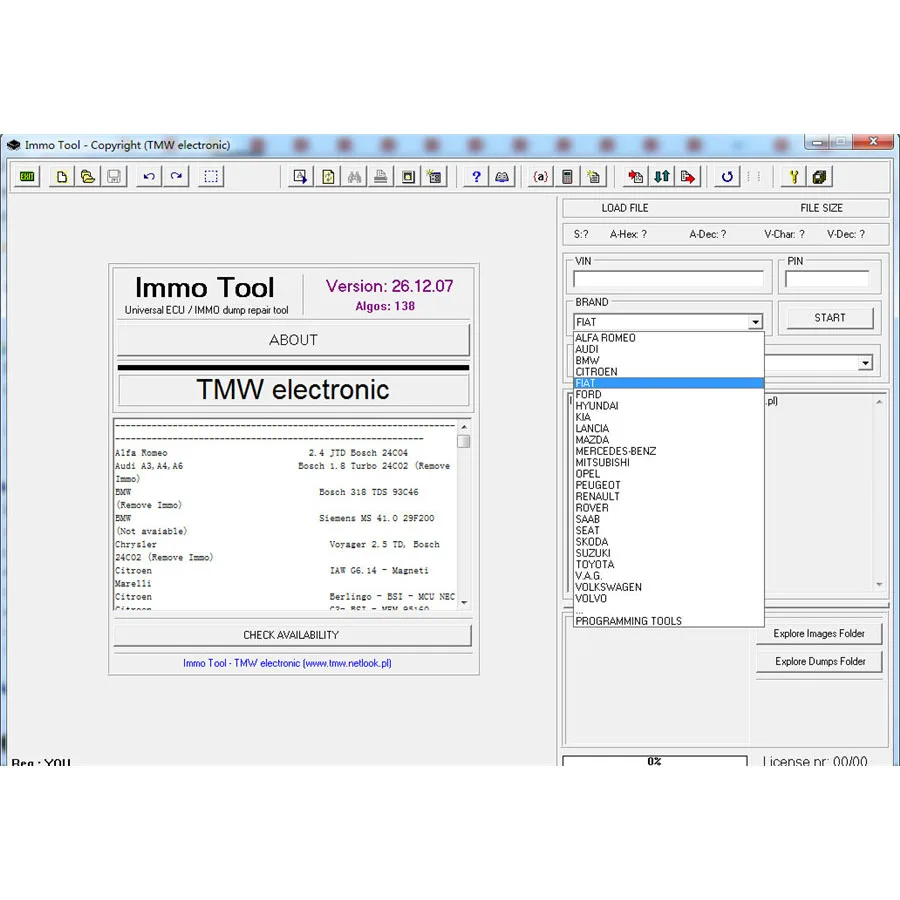This screenshot has width=900, height=900.
Task: Click the {a} braces icon
Action: (541, 176)
